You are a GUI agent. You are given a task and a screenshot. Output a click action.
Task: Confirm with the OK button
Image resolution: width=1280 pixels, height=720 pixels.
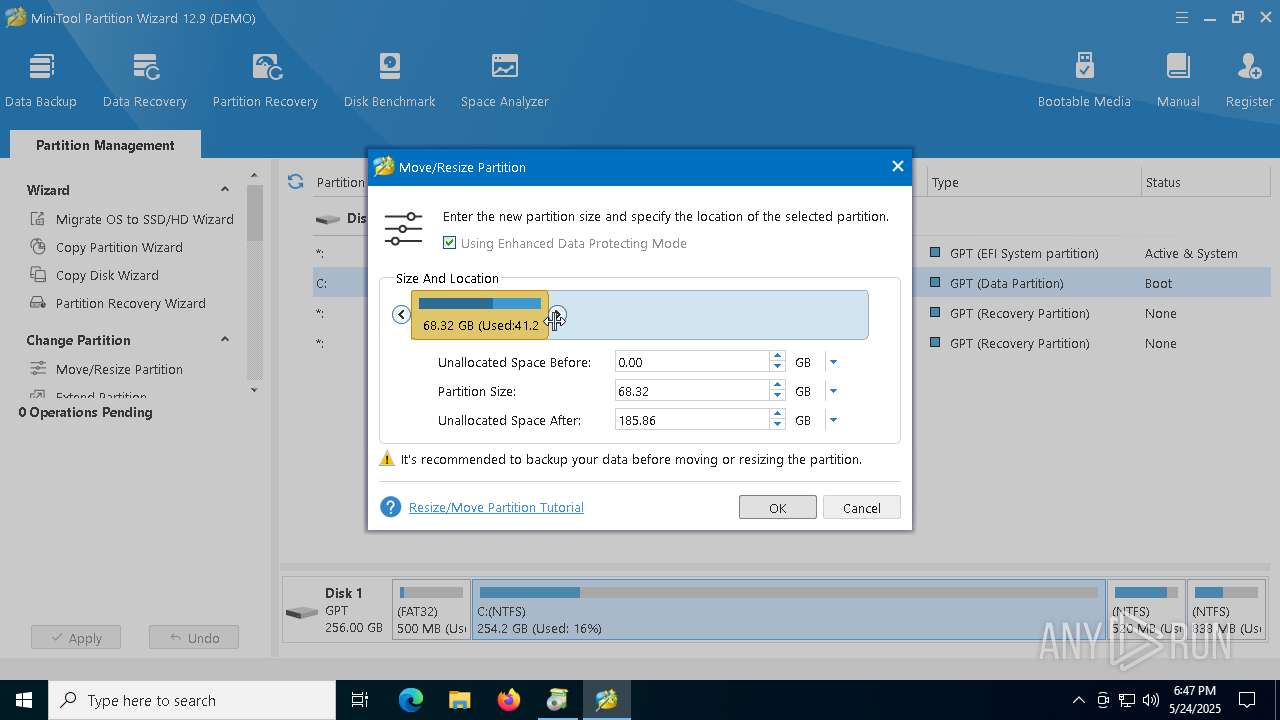[x=778, y=507]
